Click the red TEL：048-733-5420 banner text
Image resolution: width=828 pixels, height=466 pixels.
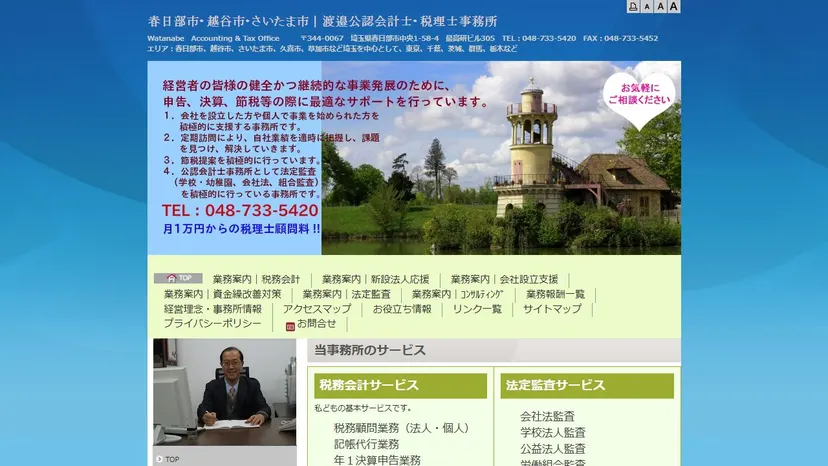[240, 210]
